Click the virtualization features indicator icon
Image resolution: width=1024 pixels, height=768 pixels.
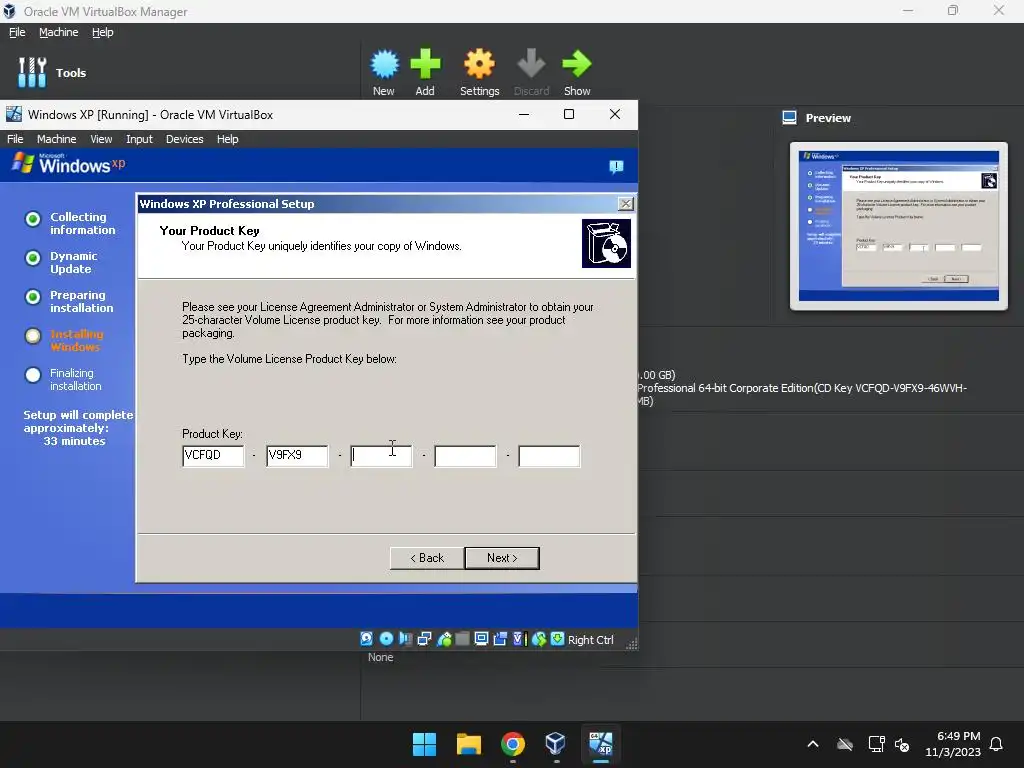(x=519, y=639)
